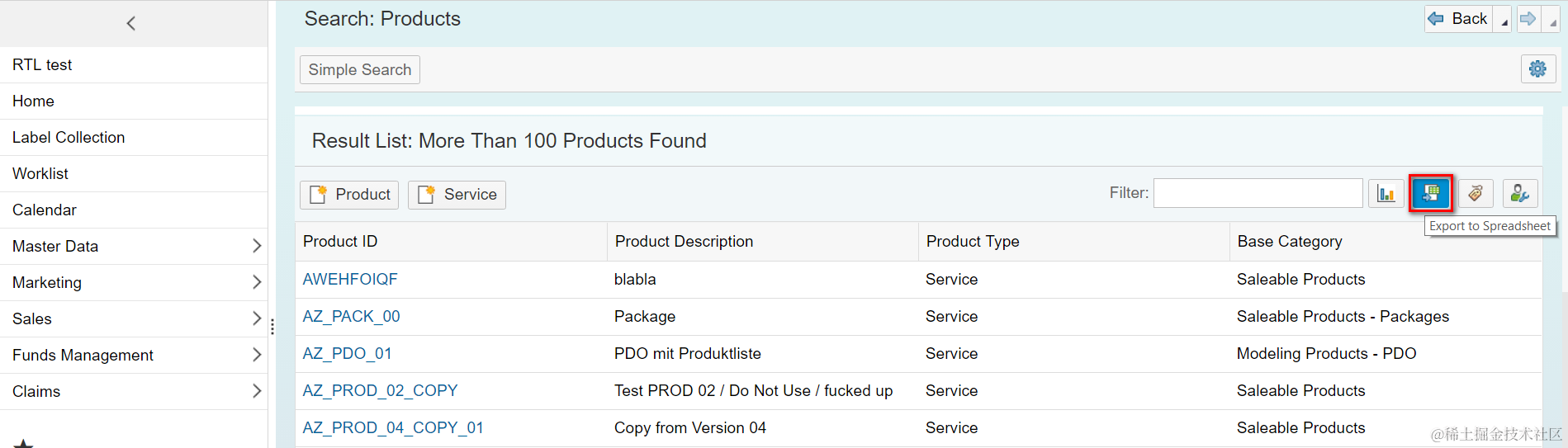
Task: Click the tag icon in result toolbar
Action: point(1476,194)
